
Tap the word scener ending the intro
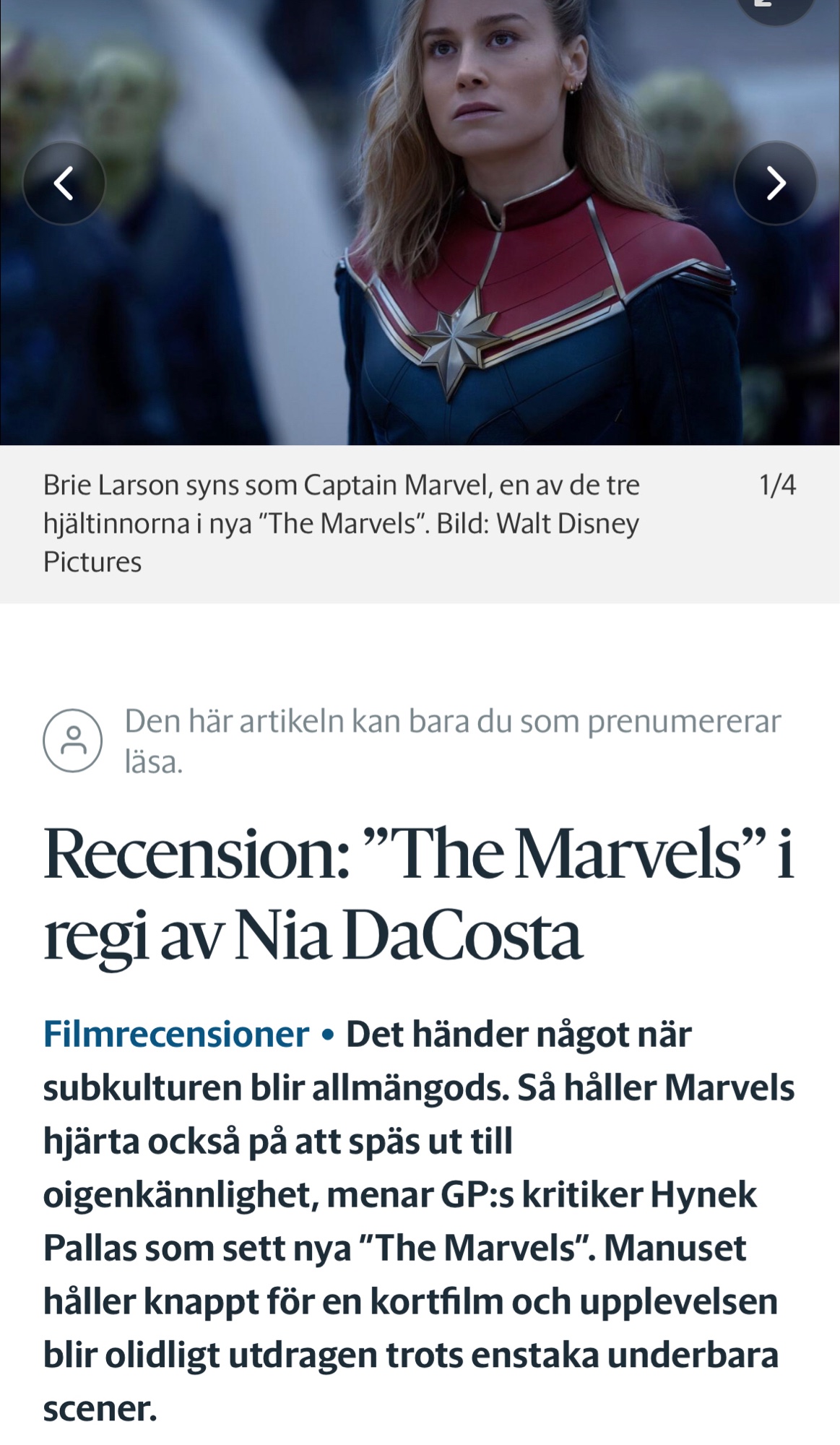(x=100, y=1408)
